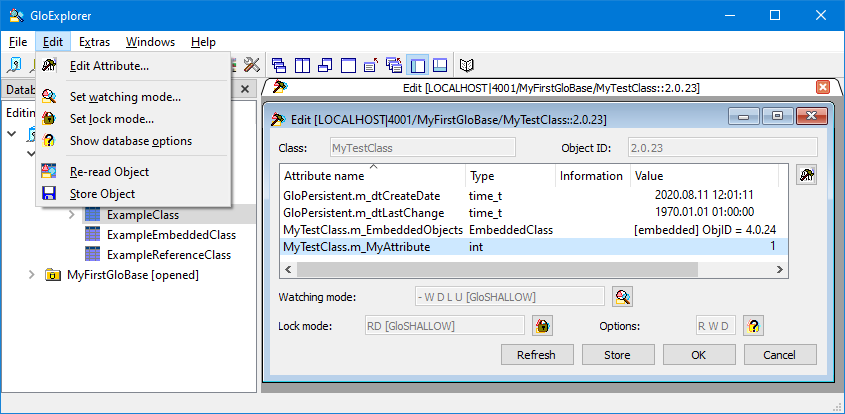This screenshot has width=845, height=414.
Task: Click the Cancel button
Action: 779,355
